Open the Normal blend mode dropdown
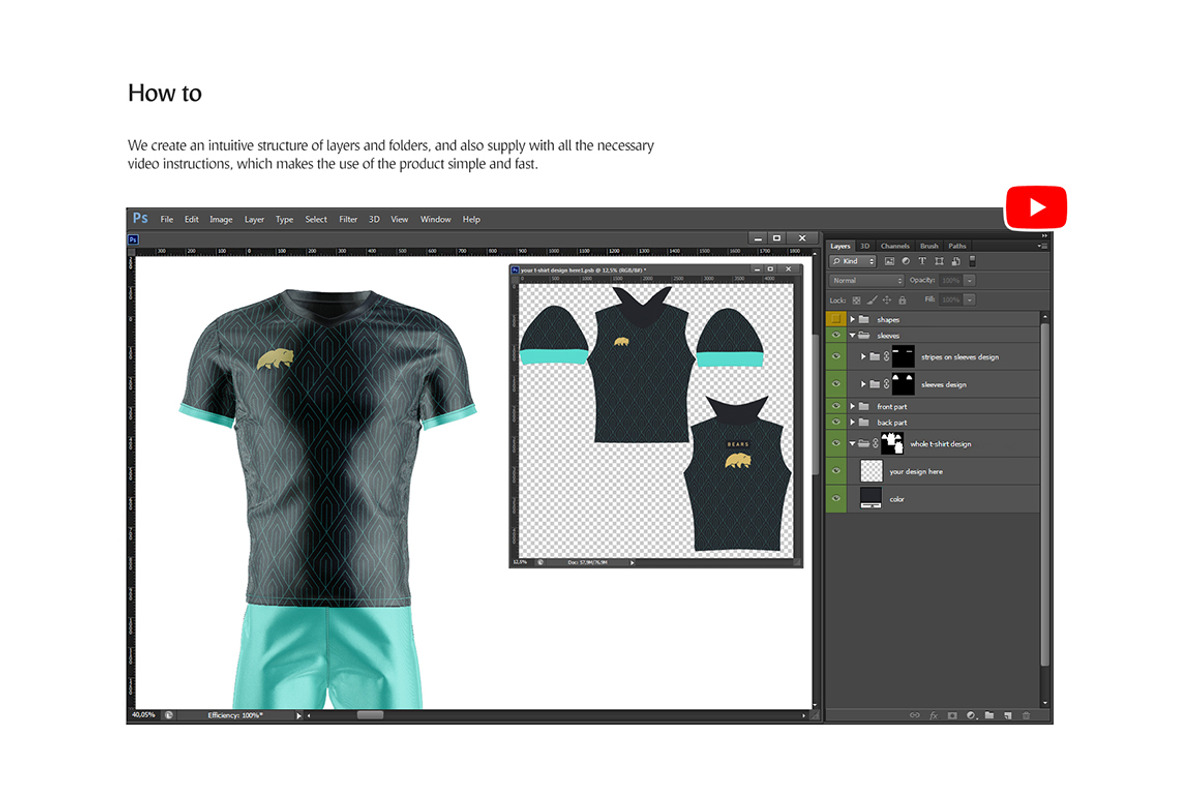Screen dimensions: 1200x800 (x=866, y=281)
